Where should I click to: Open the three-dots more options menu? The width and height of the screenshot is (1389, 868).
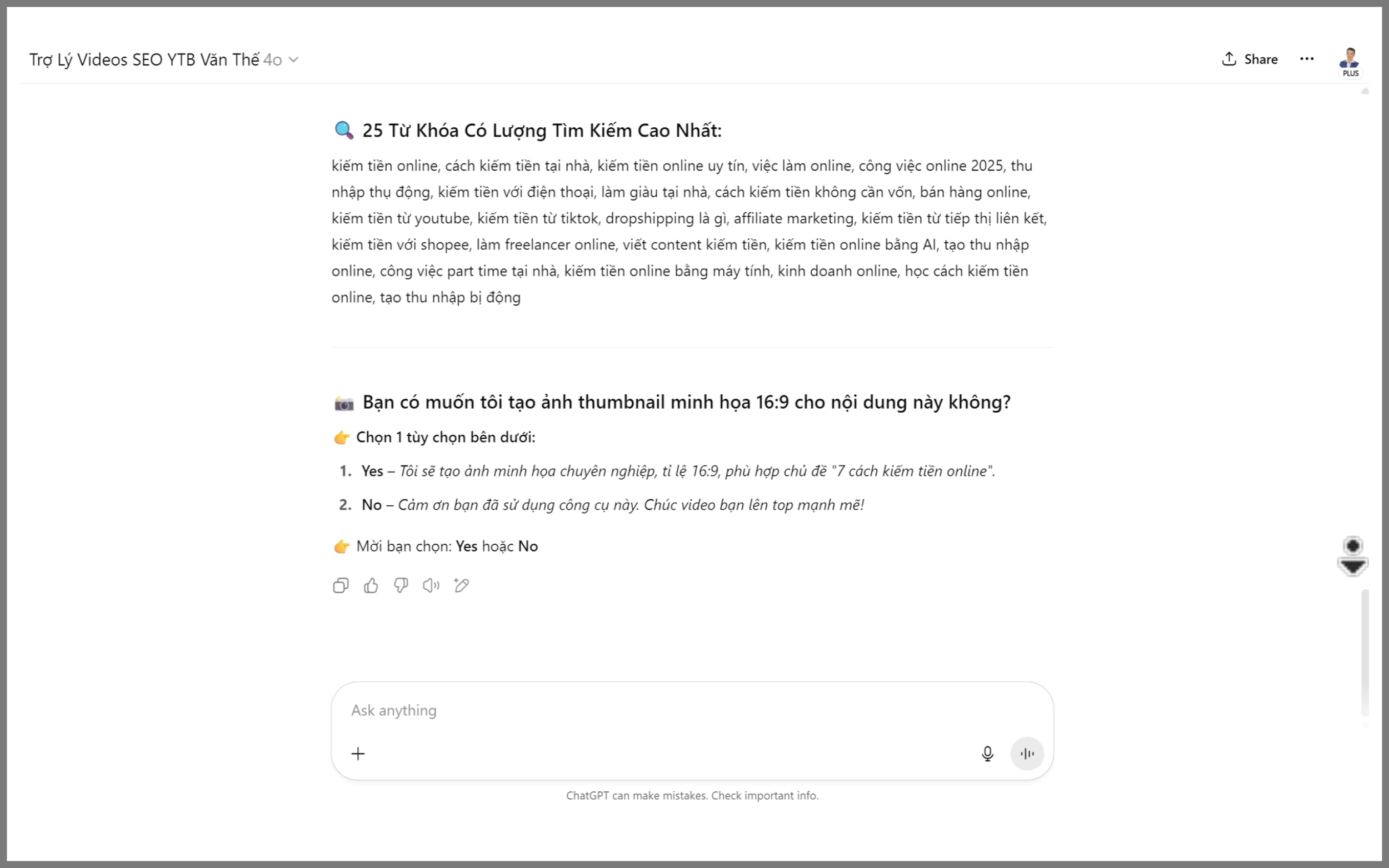pyautogui.click(x=1307, y=58)
